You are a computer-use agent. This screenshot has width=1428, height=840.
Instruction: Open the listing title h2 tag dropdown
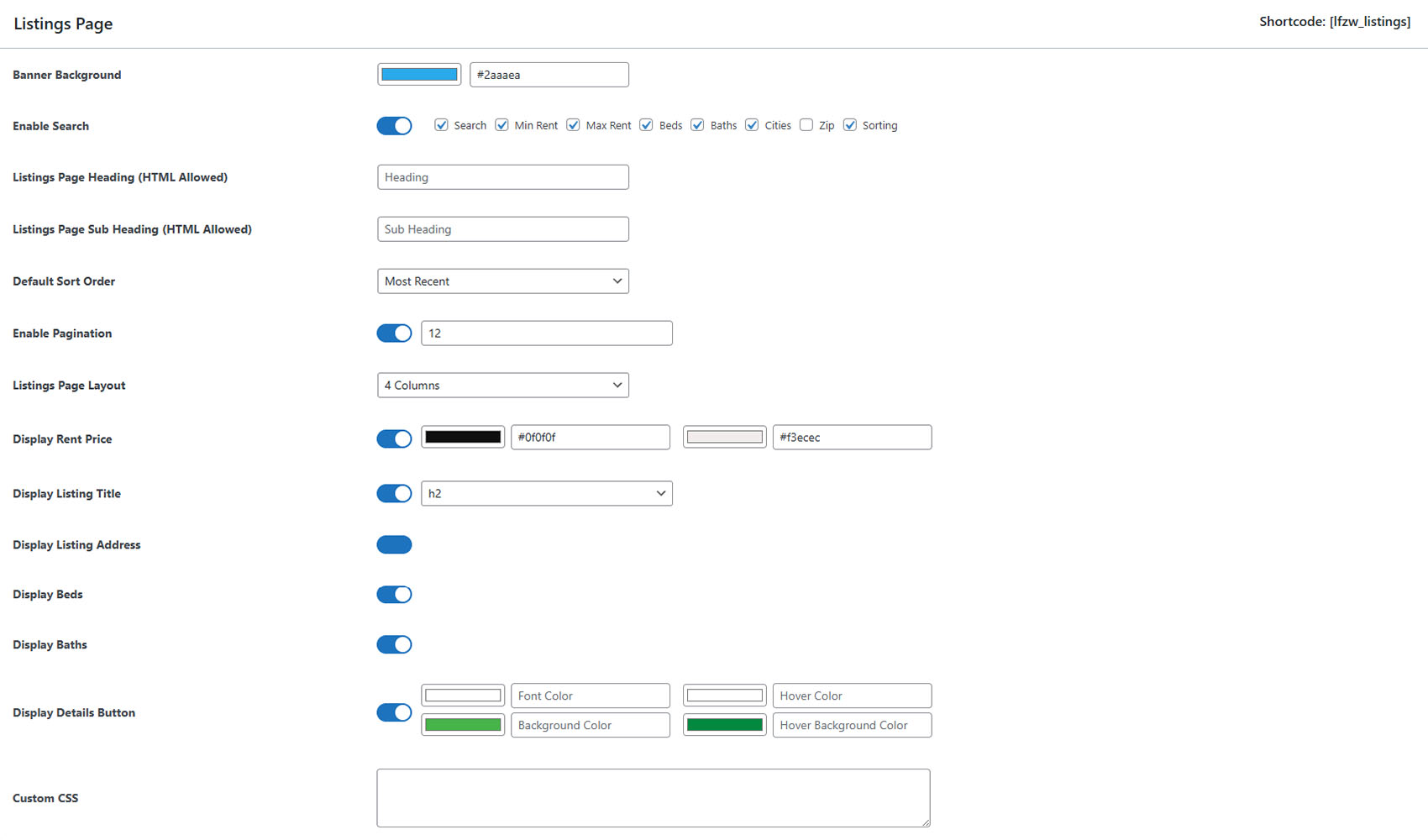pos(547,493)
